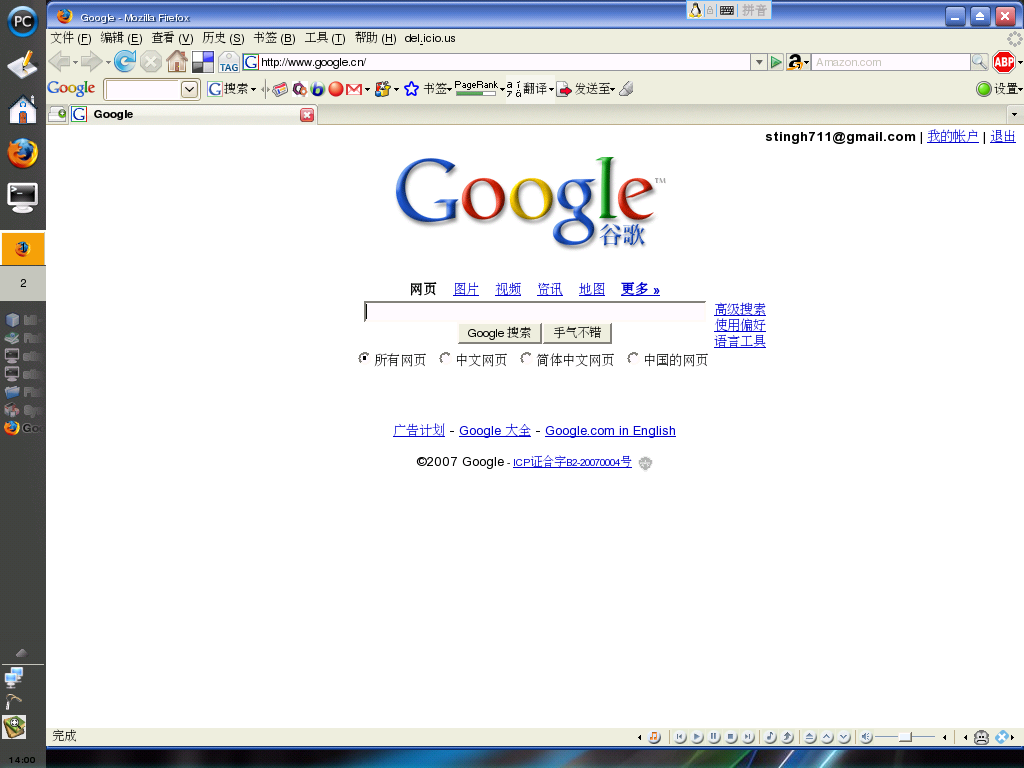This screenshot has height=768, width=1024.
Task: Open the Adblock Plus ABP icon
Action: click(1004, 62)
